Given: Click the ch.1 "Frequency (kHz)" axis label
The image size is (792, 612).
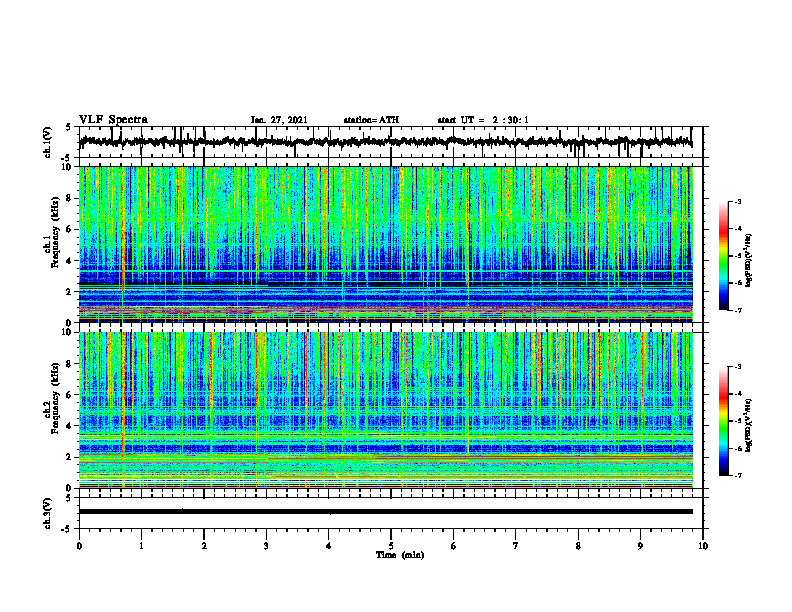Looking at the screenshot, I should [x=56, y=232].
